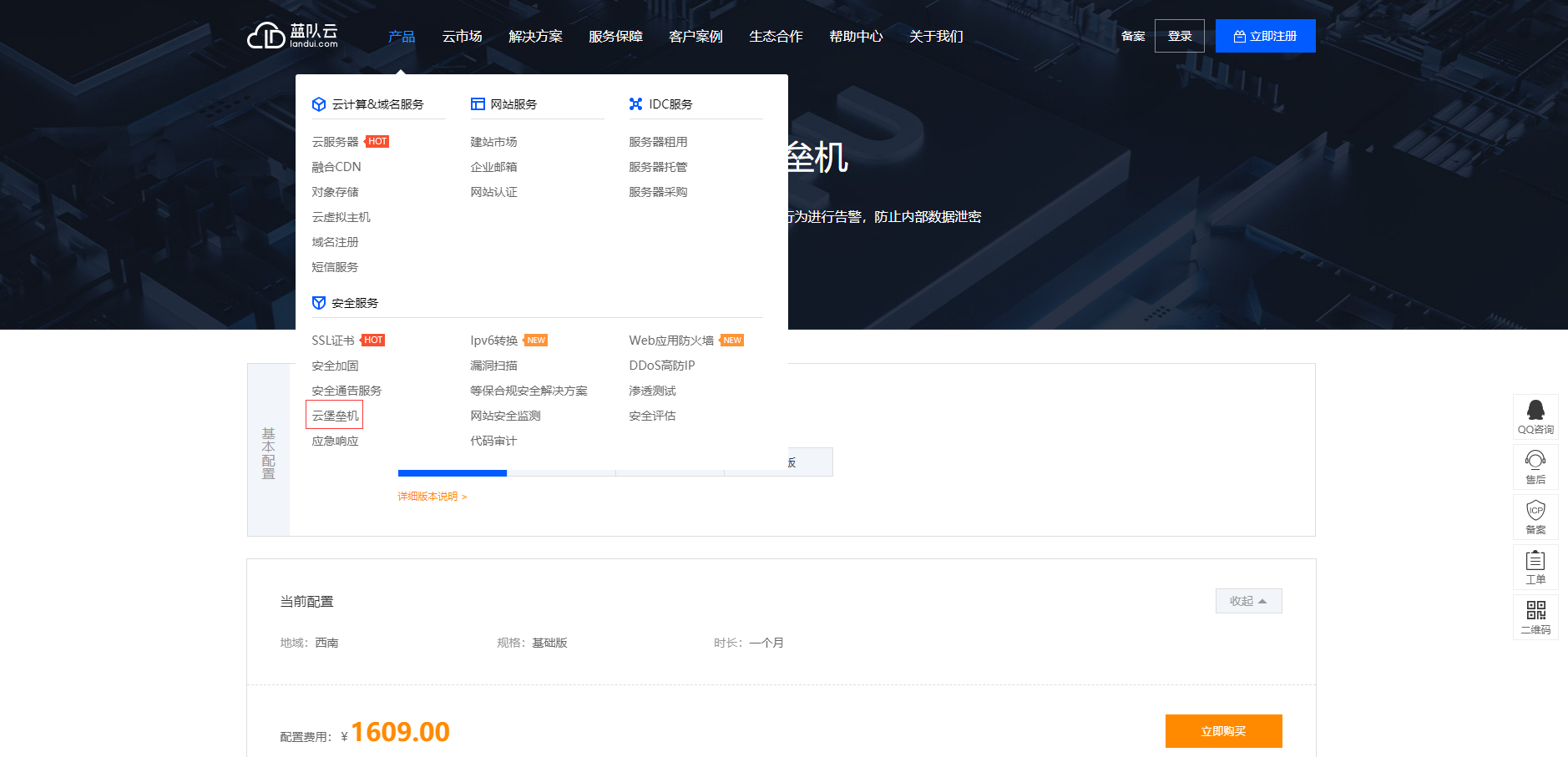Click the 售后 headset support icon
The height and width of the screenshot is (757, 1568).
click(1535, 467)
